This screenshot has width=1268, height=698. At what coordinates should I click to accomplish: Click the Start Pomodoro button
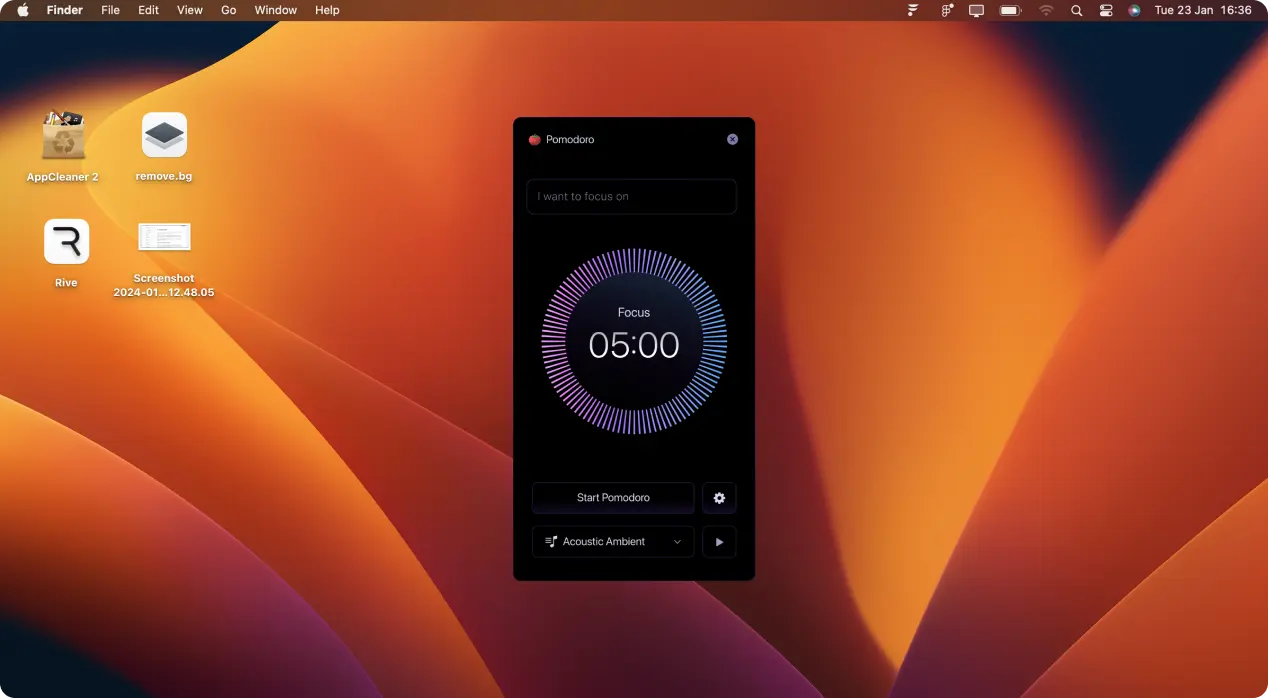tap(613, 498)
